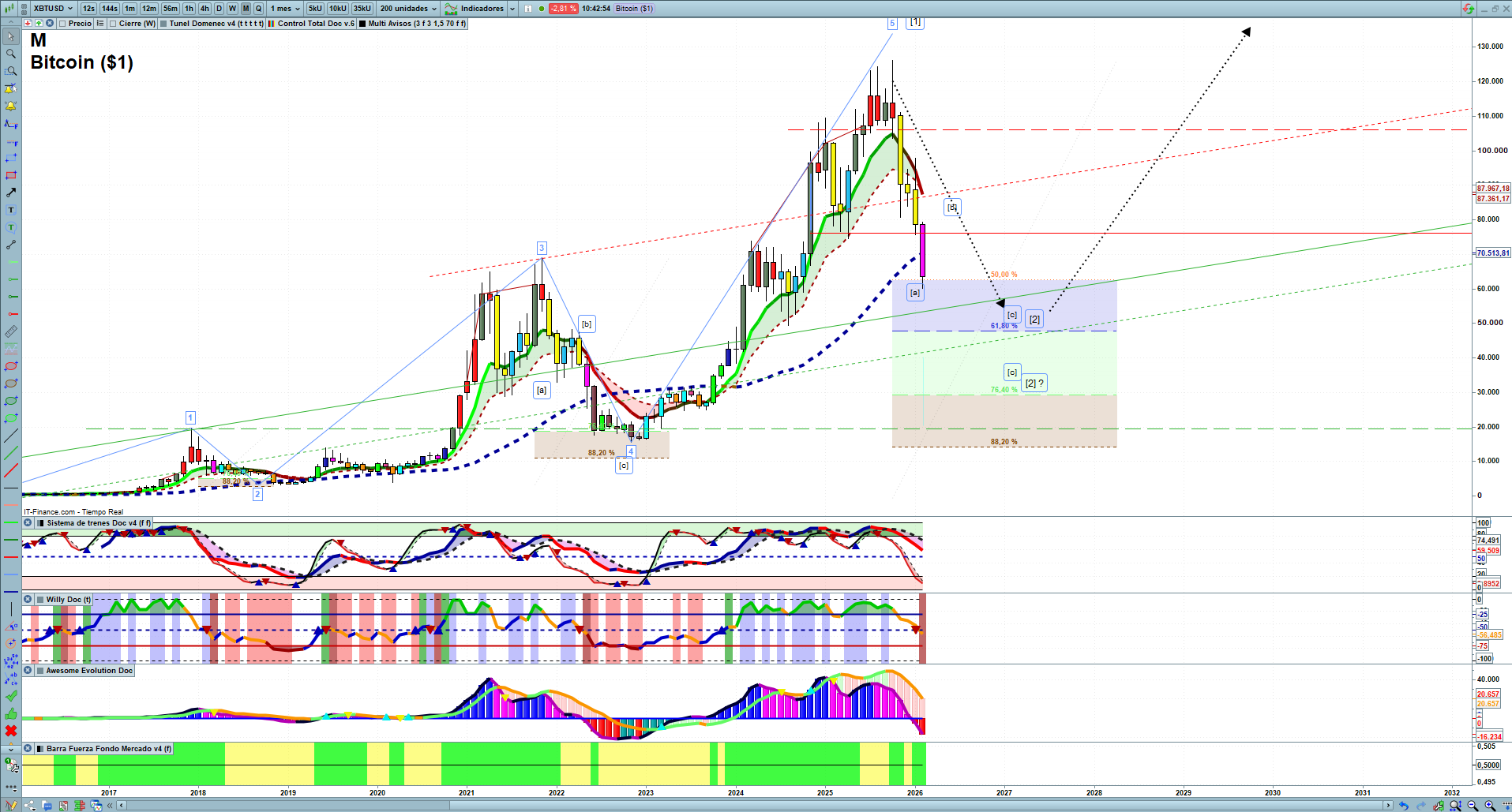1512x812 pixels.
Task: Expand the Indicadores dropdown arrow
Action: [x=512, y=9]
